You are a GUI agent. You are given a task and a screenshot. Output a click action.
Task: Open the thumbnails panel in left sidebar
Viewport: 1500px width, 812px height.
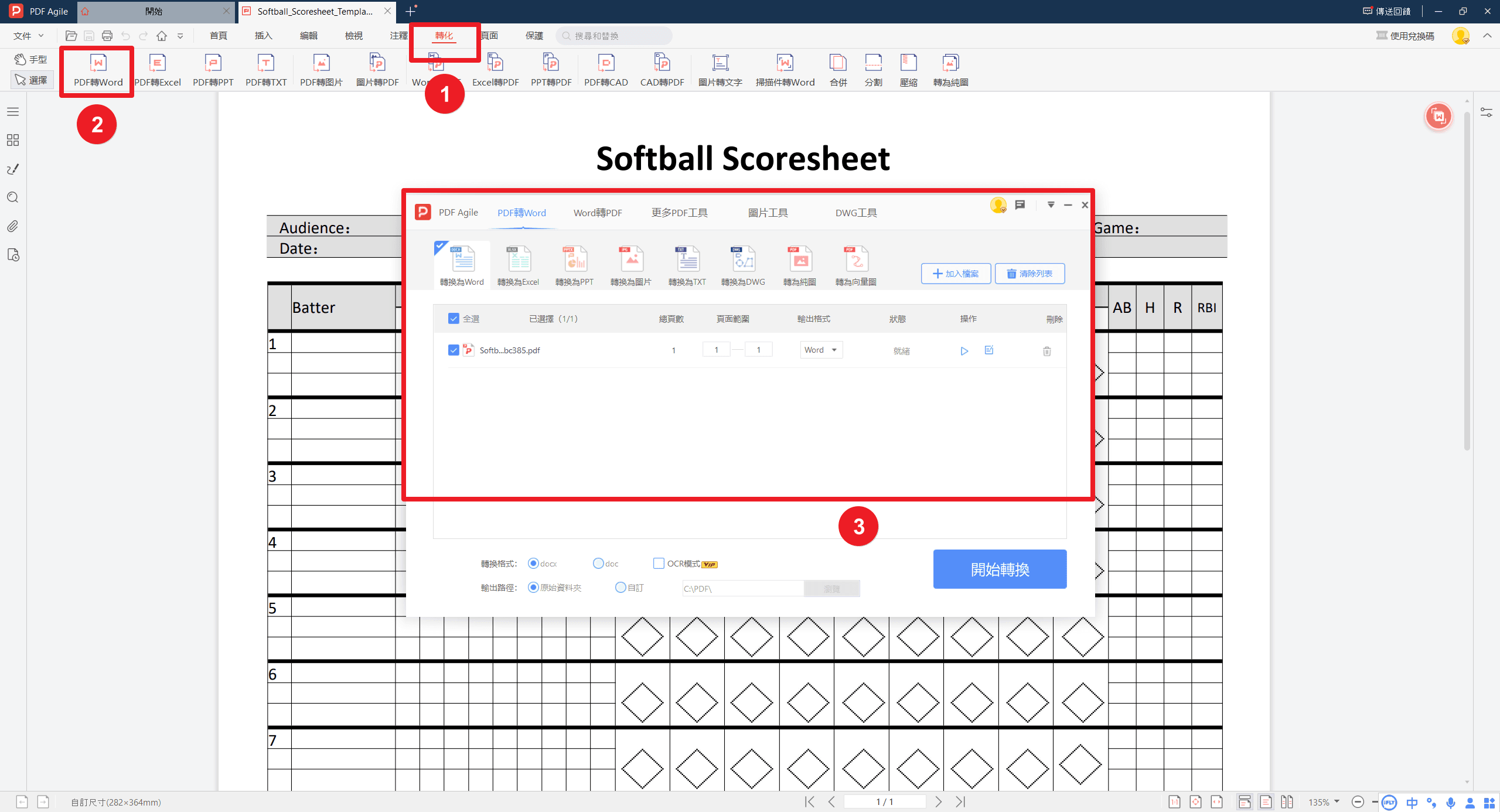(13, 140)
